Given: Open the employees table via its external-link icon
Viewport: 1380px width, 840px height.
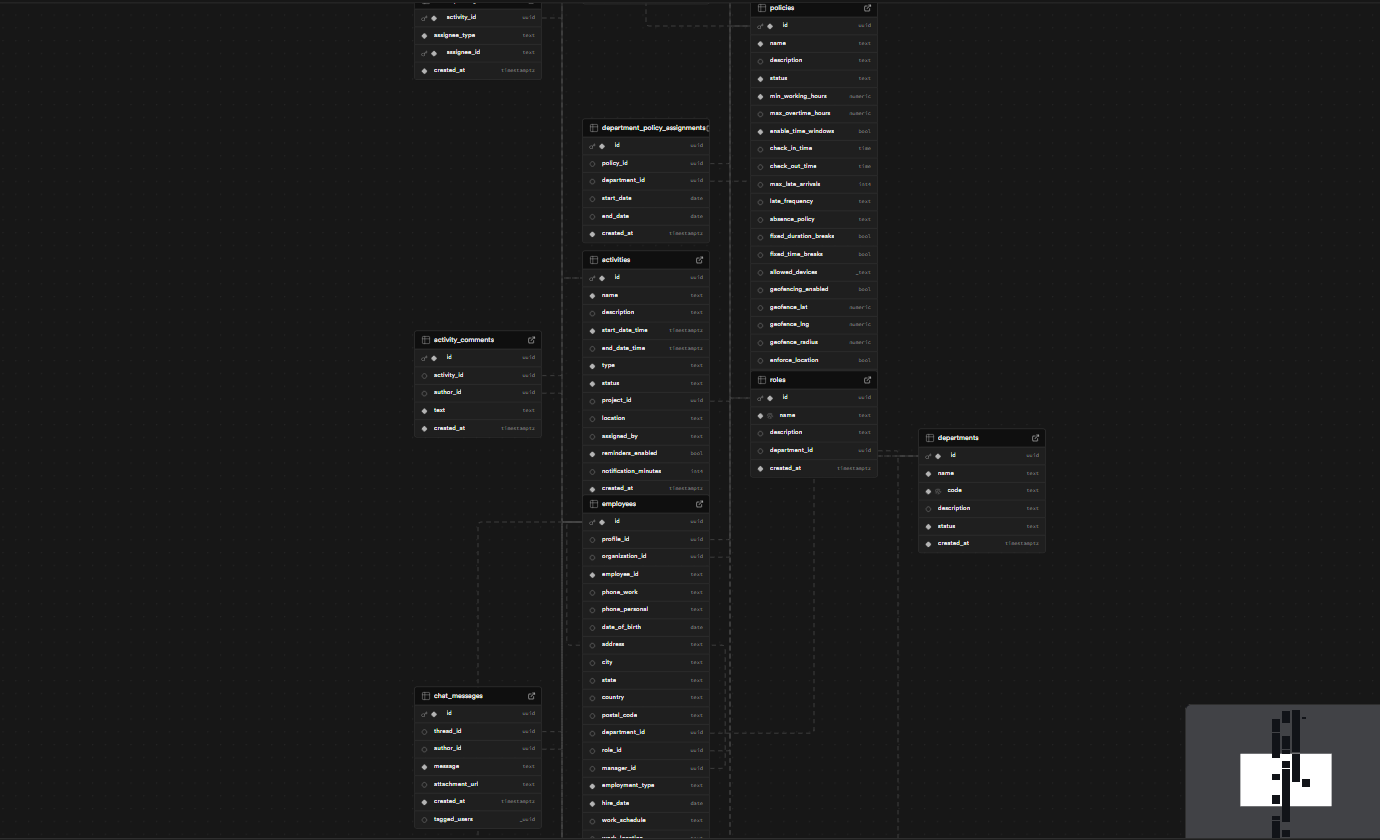Looking at the screenshot, I should click(x=699, y=504).
